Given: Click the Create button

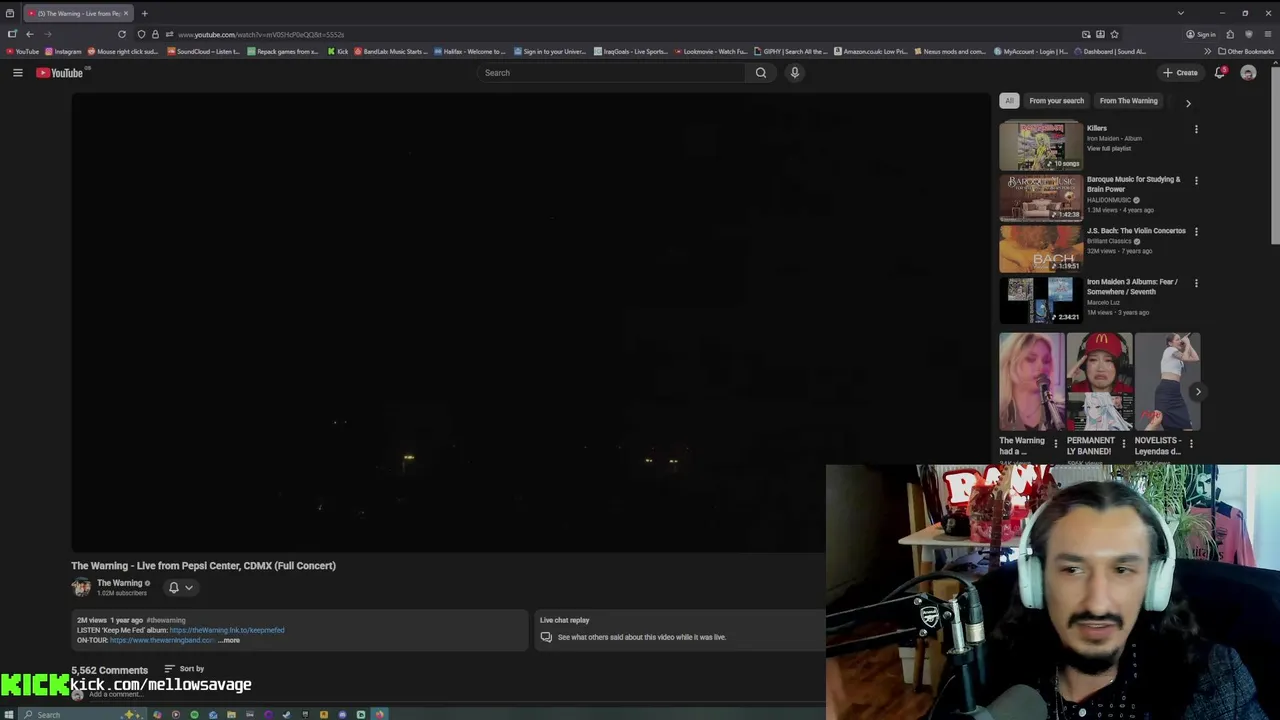Looking at the screenshot, I should [x=1180, y=72].
